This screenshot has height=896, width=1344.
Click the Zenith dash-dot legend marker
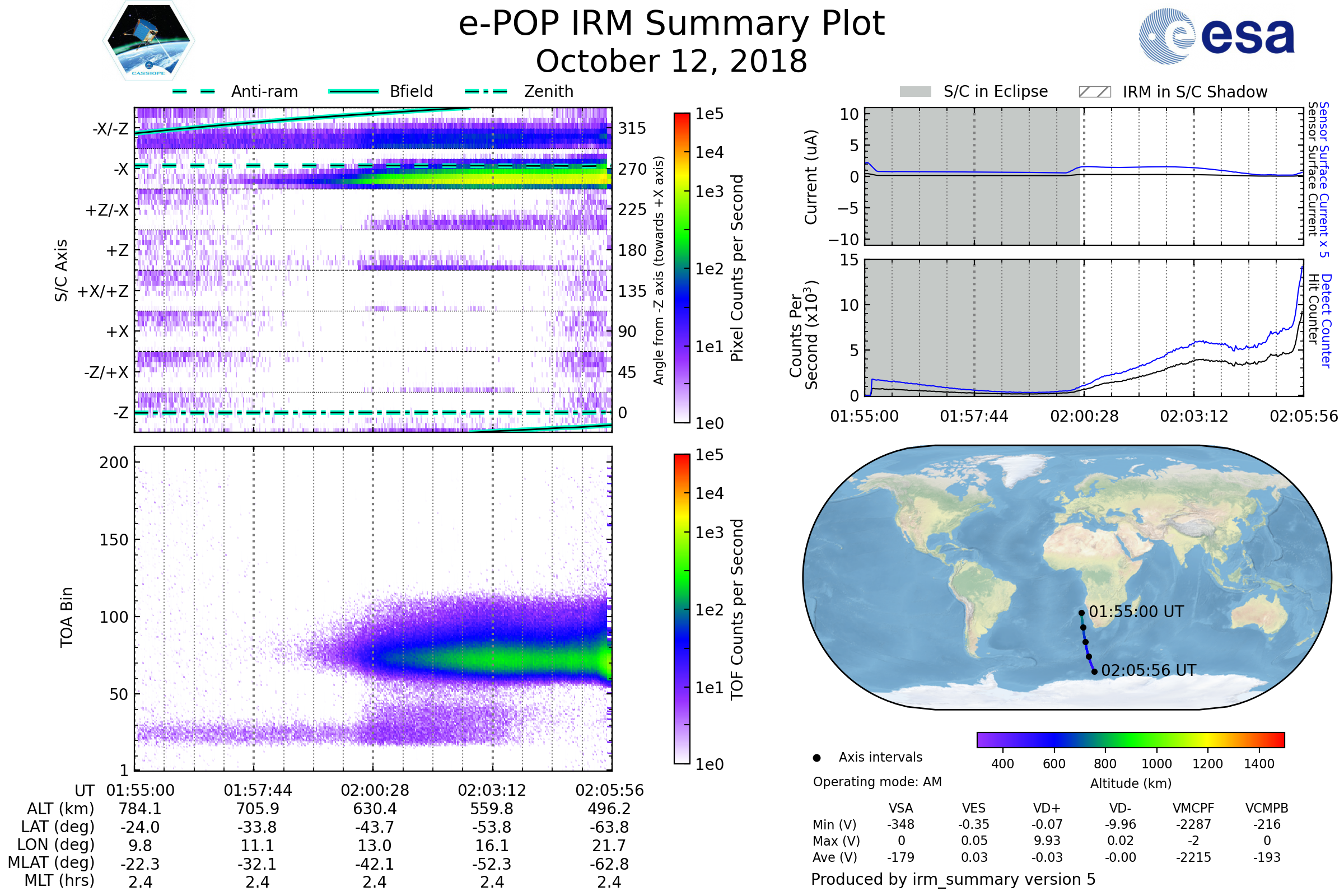point(486,91)
